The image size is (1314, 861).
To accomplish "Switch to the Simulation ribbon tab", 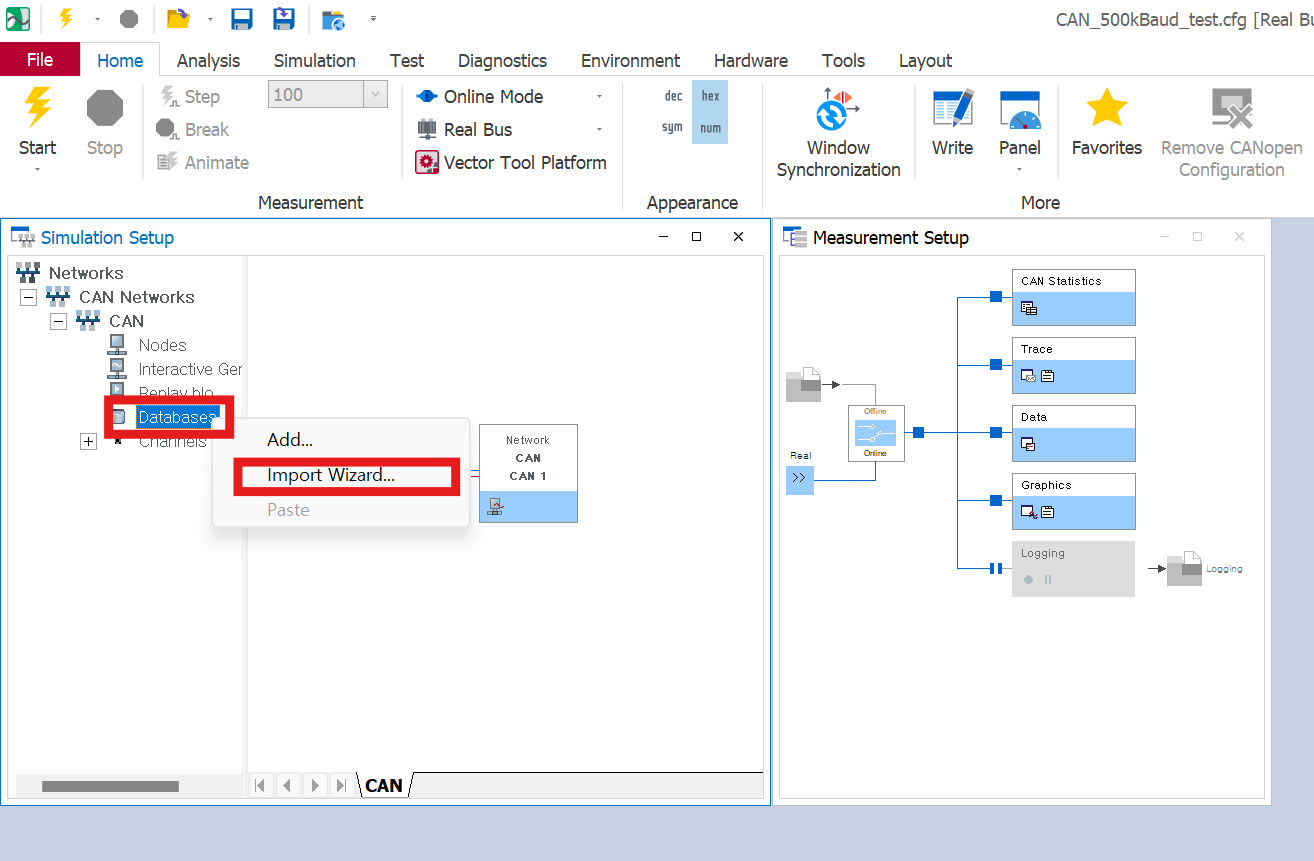I will tap(314, 60).
